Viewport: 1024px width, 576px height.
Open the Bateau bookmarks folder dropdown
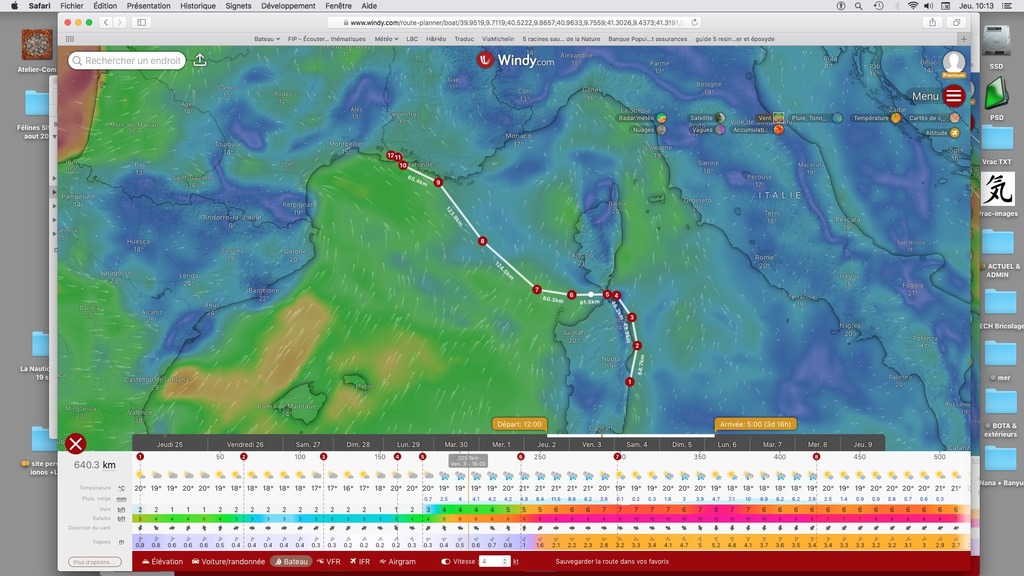[267, 39]
